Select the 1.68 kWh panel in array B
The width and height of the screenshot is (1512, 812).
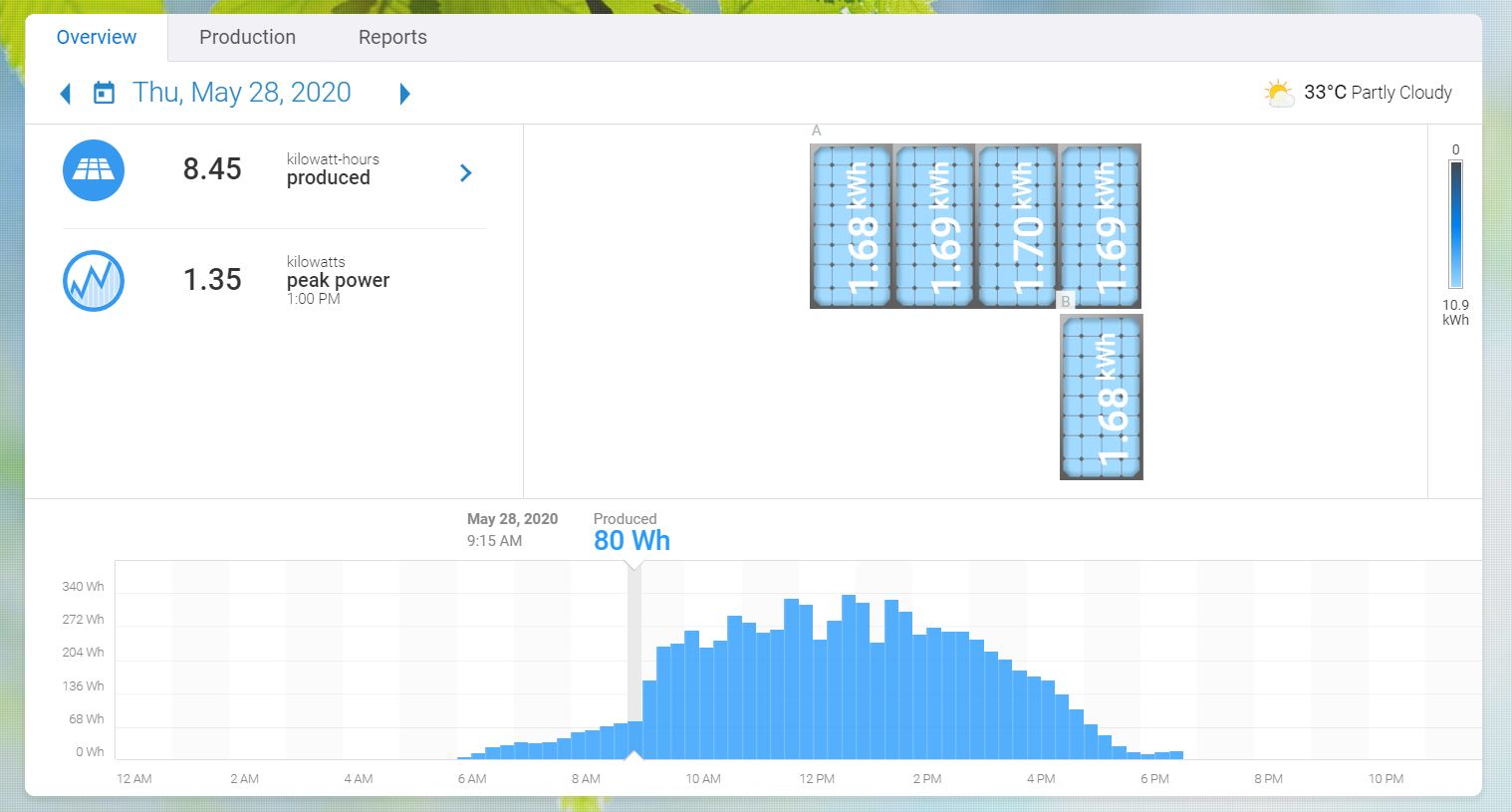[1102, 397]
